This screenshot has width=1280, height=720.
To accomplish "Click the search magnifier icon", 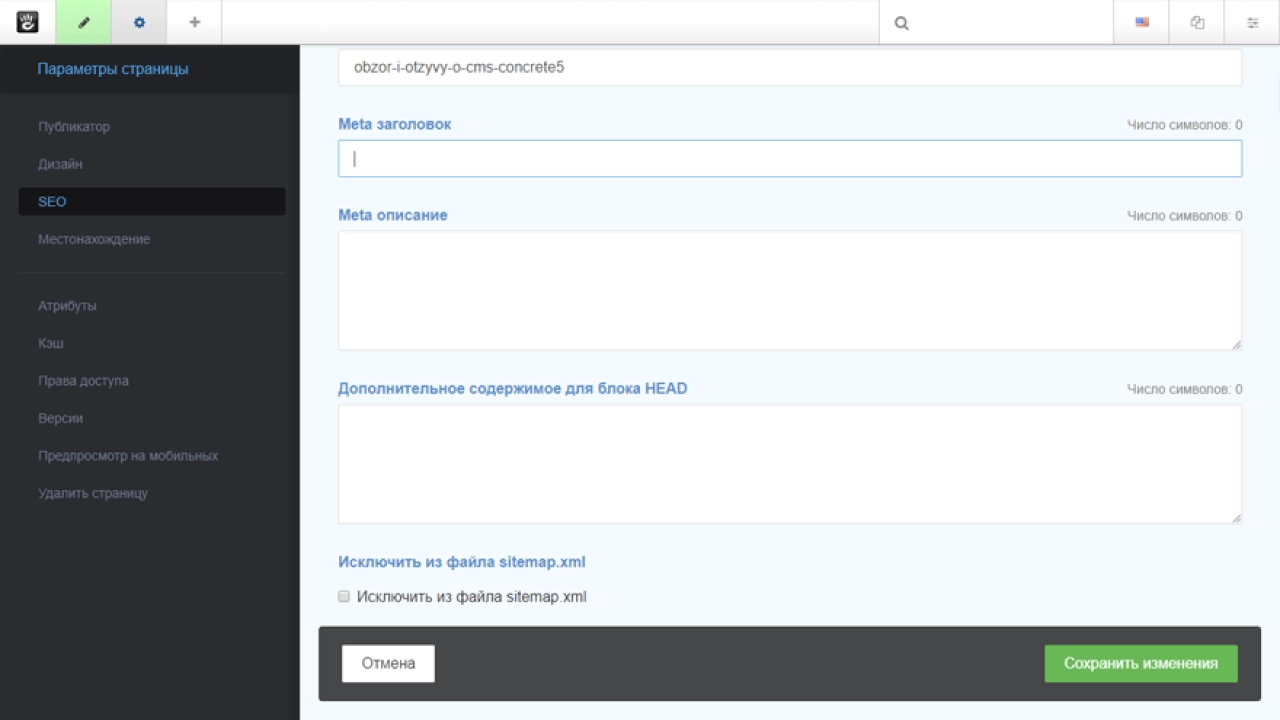I will 901,23.
